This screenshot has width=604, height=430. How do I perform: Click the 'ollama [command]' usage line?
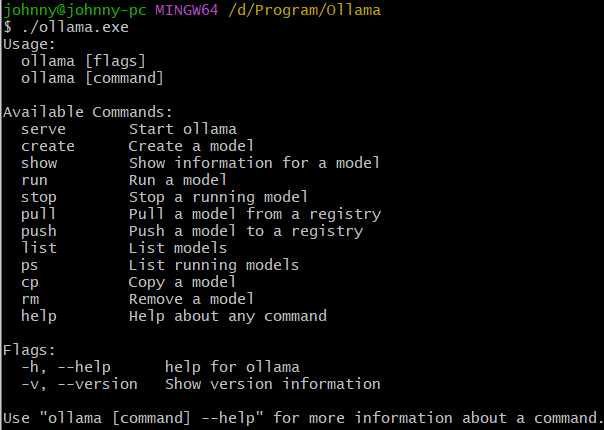pyautogui.click(x=92, y=78)
